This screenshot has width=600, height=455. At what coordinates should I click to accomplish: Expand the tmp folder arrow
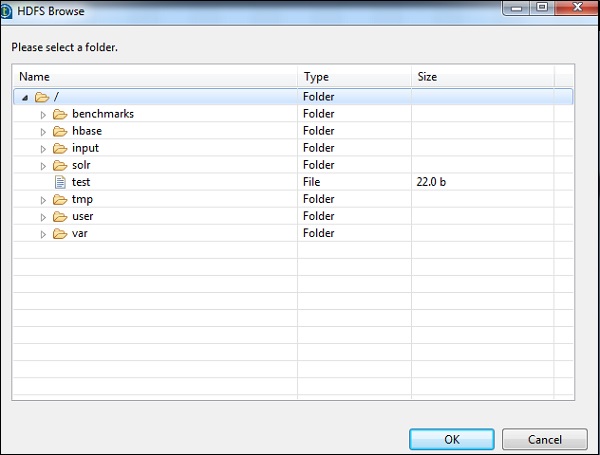click(x=43, y=200)
